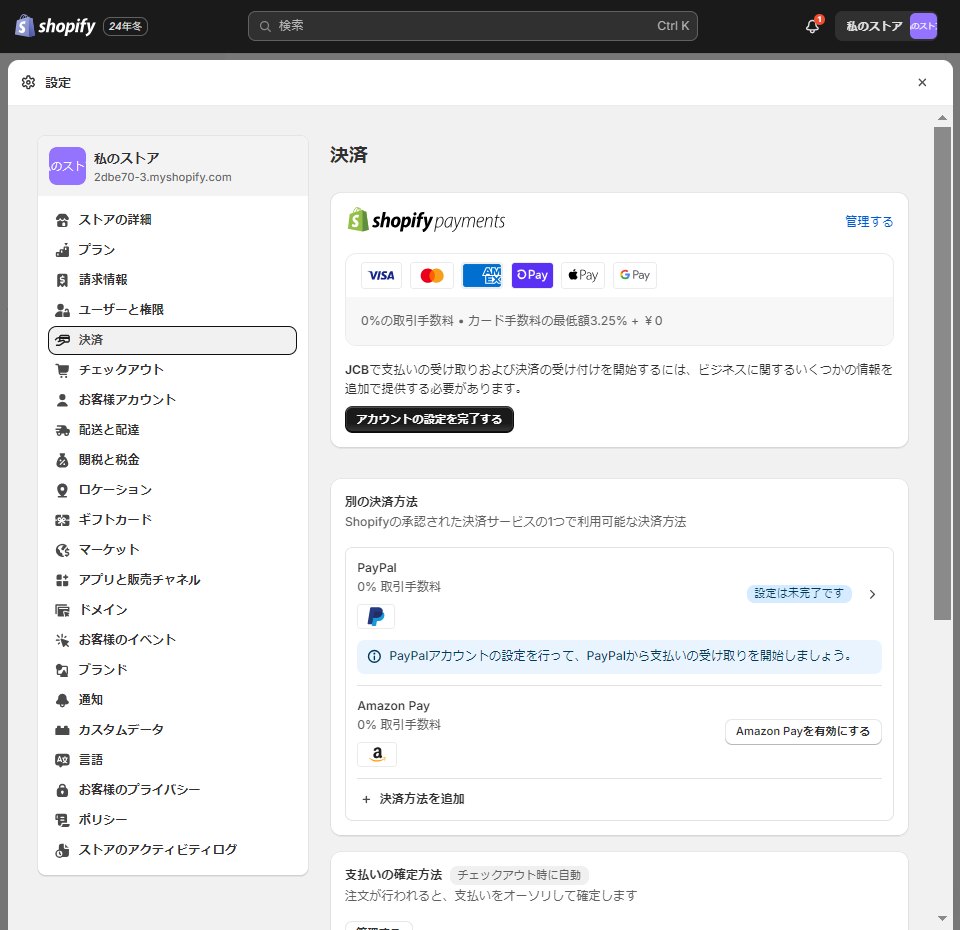
Task: Select the 決済 sidebar item
Action: point(172,340)
